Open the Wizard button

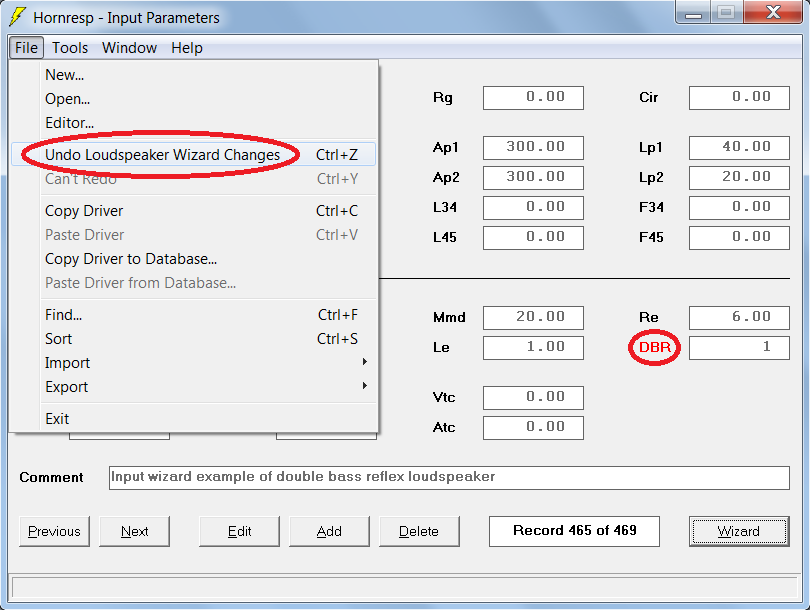(739, 531)
